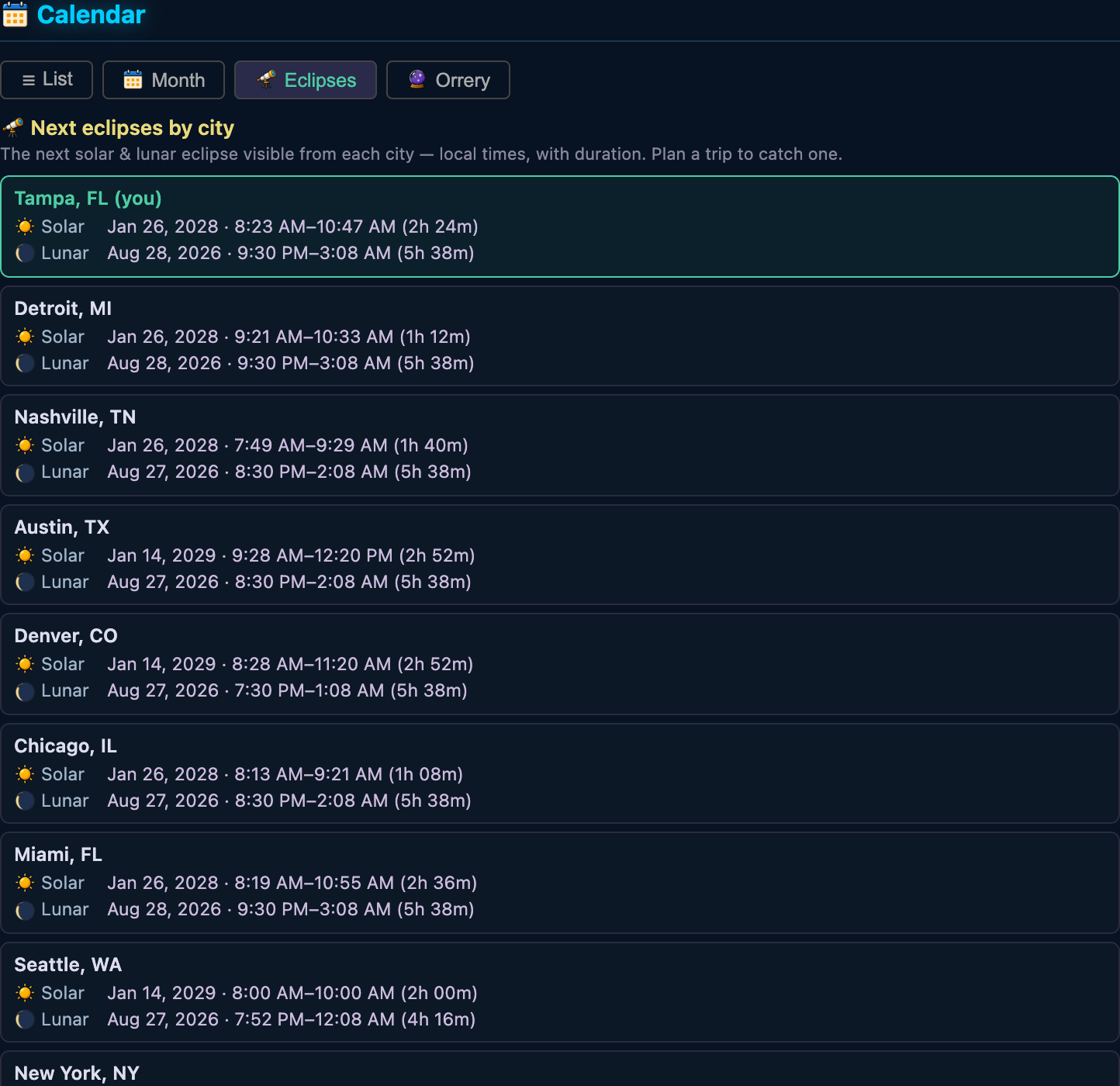The image size is (1120, 1086).
Task: Select the Seattle, WA city title
Action: coord(68,965)
